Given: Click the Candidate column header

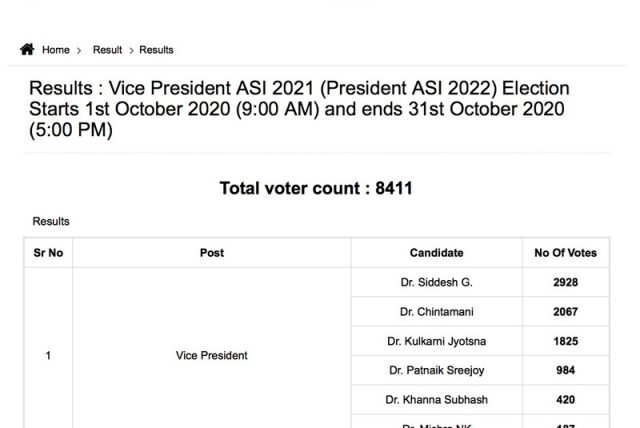Looking at the screenshot, I should tap(437, 253).
